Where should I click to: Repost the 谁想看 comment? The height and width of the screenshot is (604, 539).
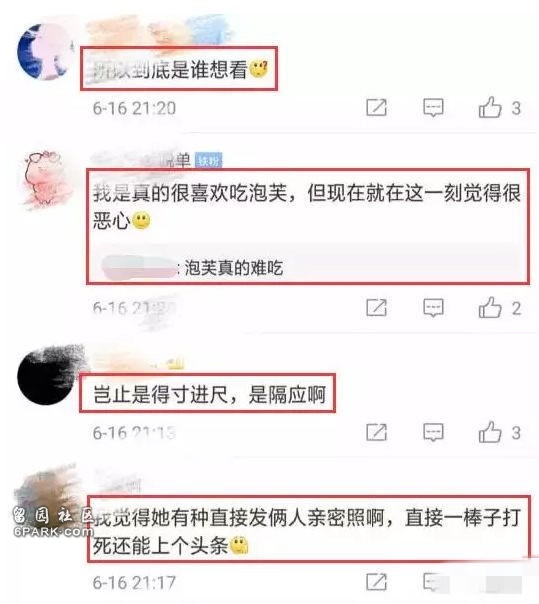[x=376, y=107]
